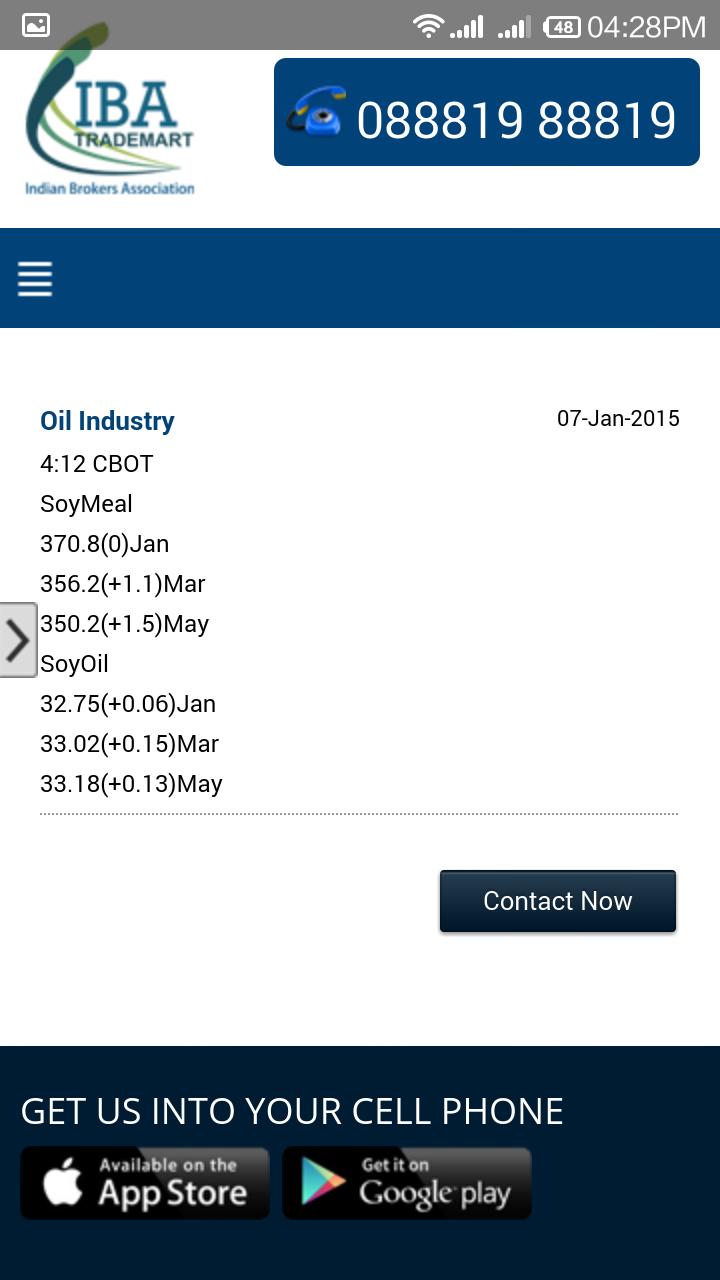Open the Apple App Store badge
Viewport: 720px width, 1280px height.
(x=145, y=1183)
